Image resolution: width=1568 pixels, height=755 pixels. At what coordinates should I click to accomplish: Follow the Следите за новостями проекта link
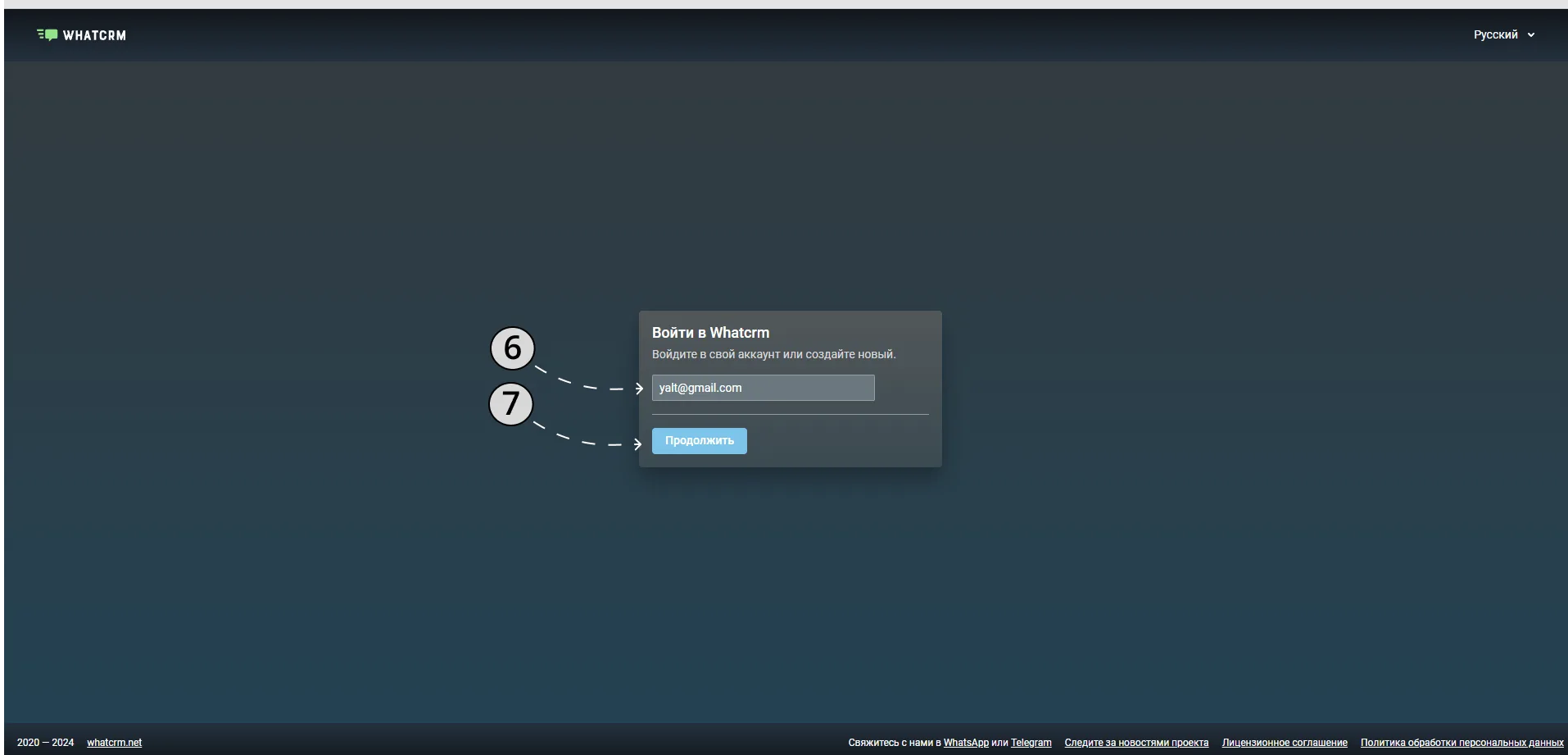(1136, 743)
